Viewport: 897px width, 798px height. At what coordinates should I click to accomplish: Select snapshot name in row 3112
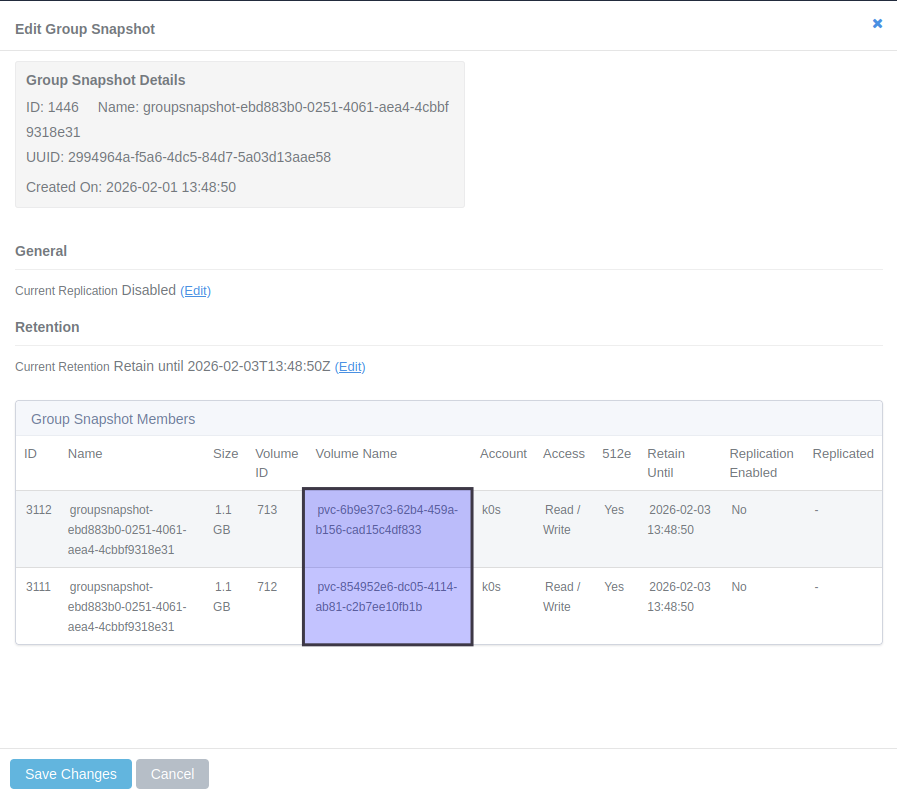127,530
